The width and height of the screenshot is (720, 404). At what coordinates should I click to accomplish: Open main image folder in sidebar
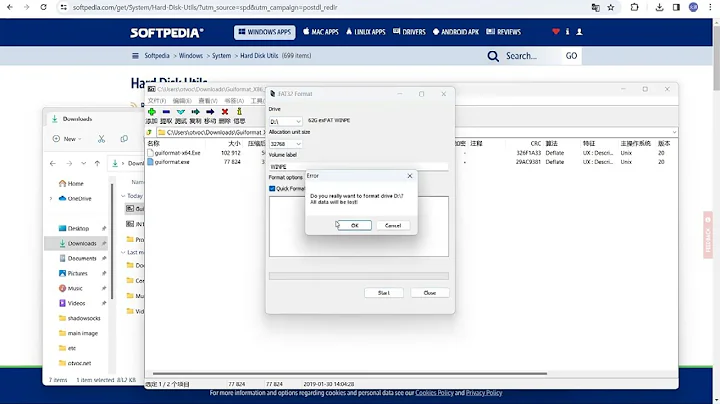tap(78, 333)
